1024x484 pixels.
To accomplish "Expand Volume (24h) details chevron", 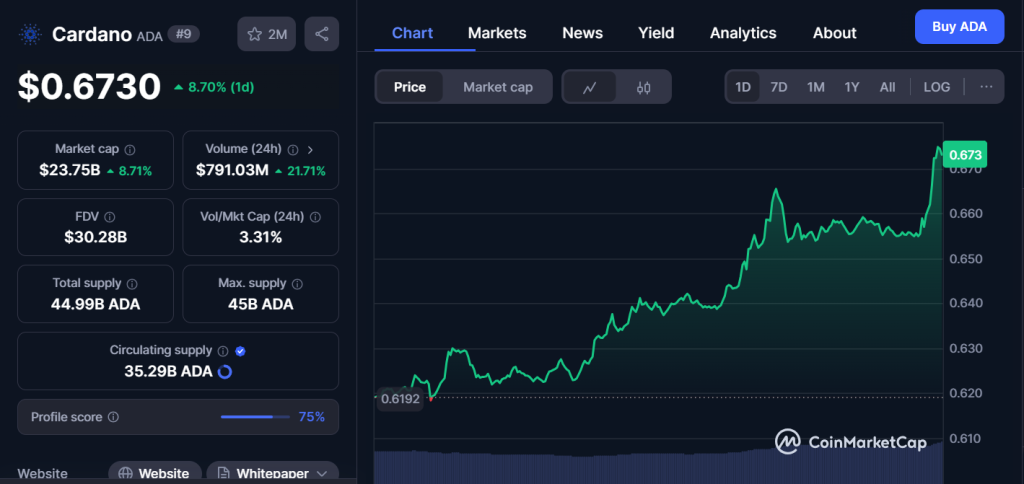I will click(310, 150).
